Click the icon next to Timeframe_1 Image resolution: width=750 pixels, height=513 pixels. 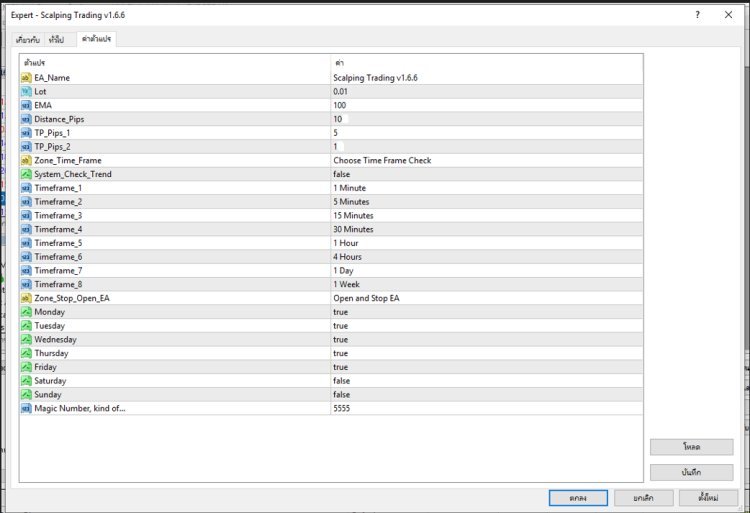point(26,188)
